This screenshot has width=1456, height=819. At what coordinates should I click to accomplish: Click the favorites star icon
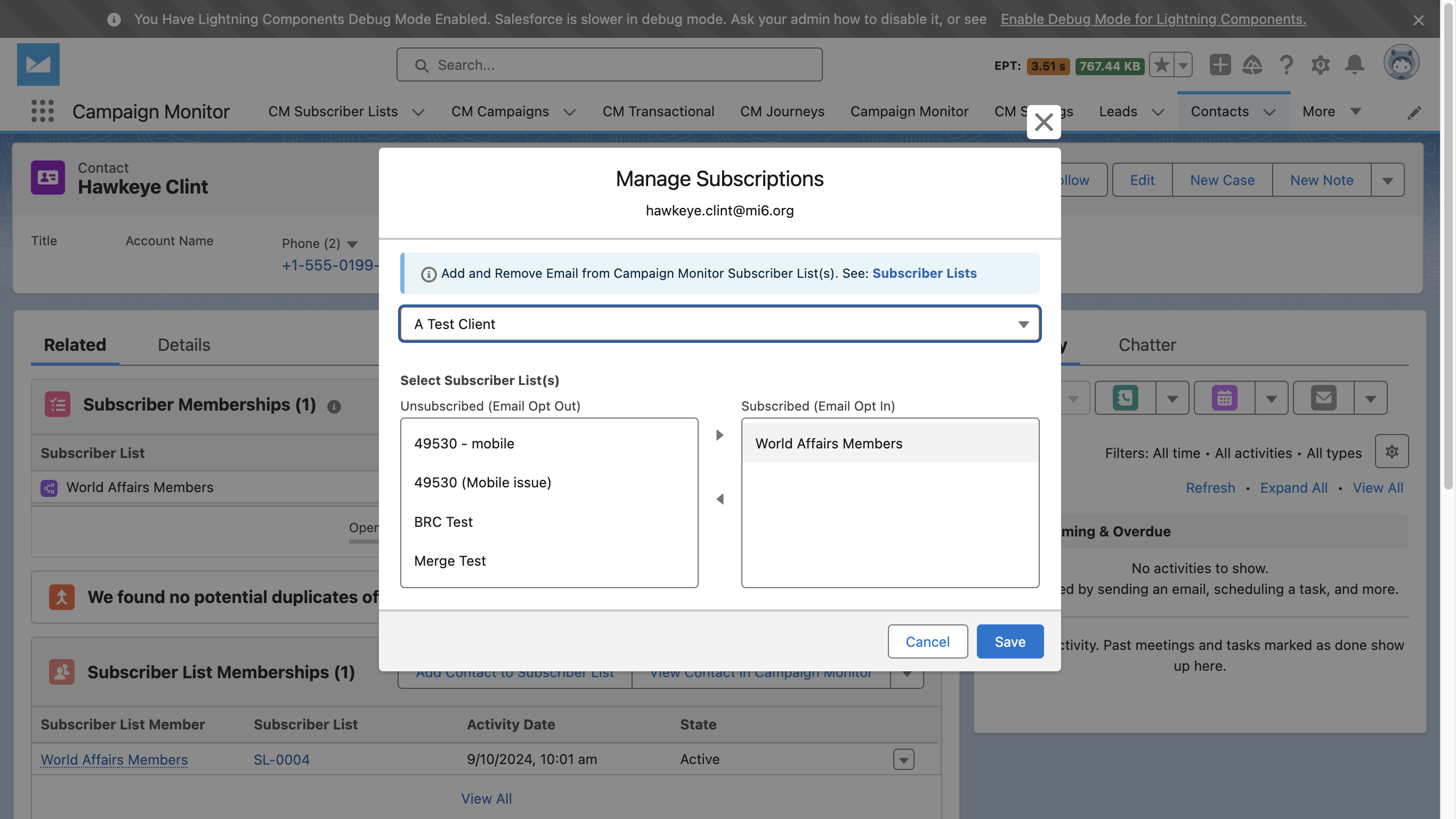point(1161,65)
